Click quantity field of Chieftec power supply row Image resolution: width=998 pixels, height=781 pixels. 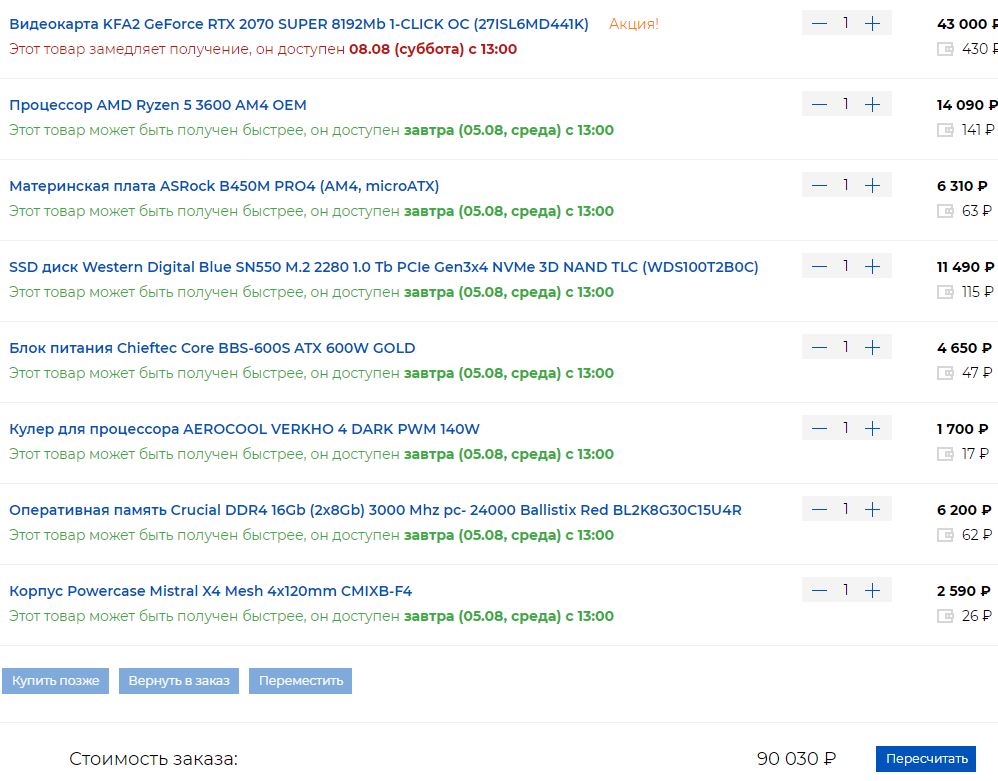click(846, 347)
